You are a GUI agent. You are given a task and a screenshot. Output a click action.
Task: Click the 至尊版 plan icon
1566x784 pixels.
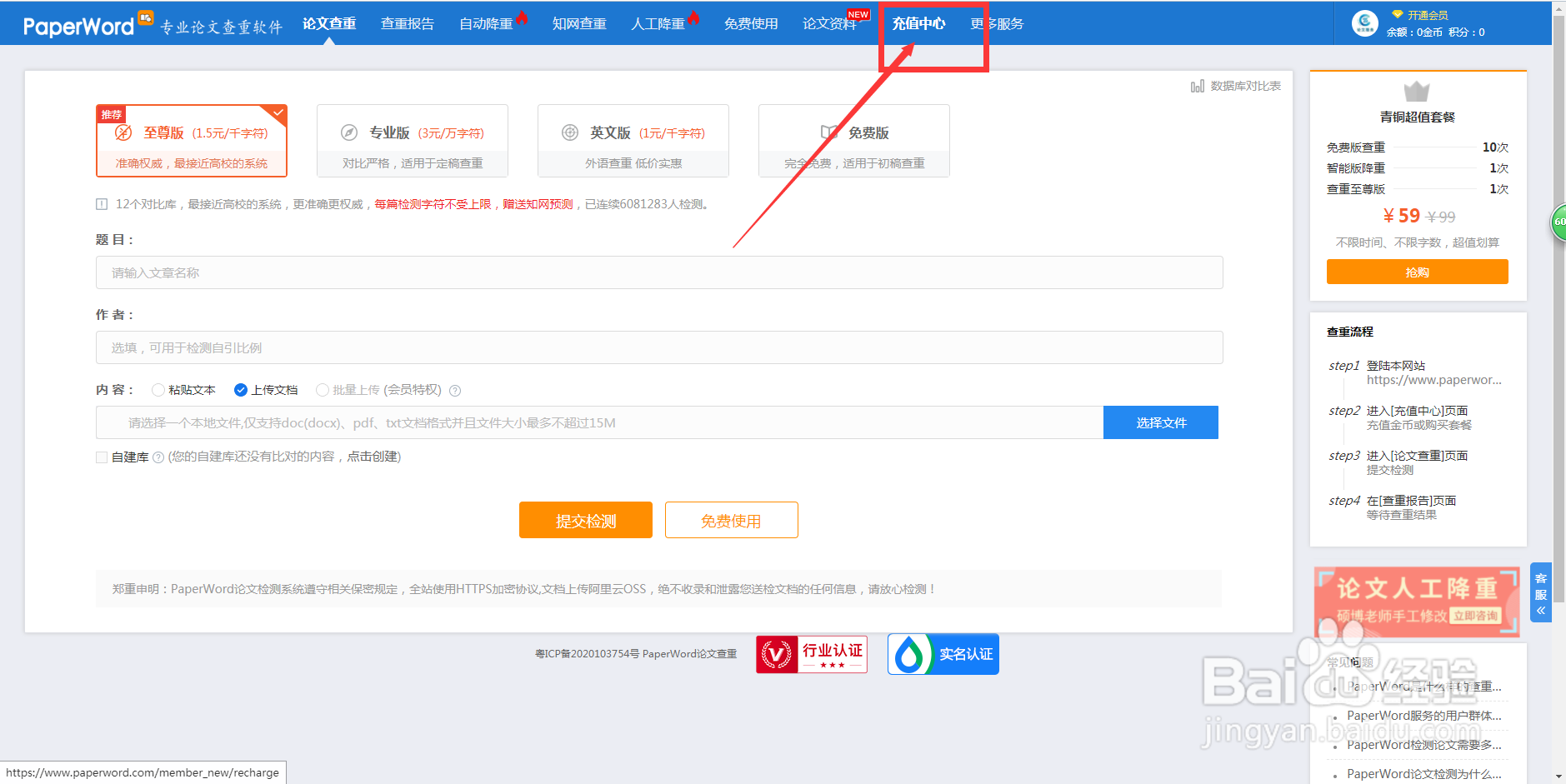tap(123, 132)
